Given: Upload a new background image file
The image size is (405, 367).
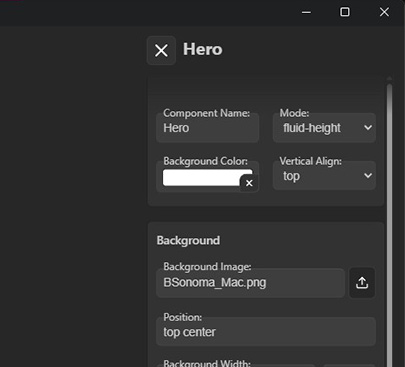Looking at the screenshot, I should (x=362, y=283).
